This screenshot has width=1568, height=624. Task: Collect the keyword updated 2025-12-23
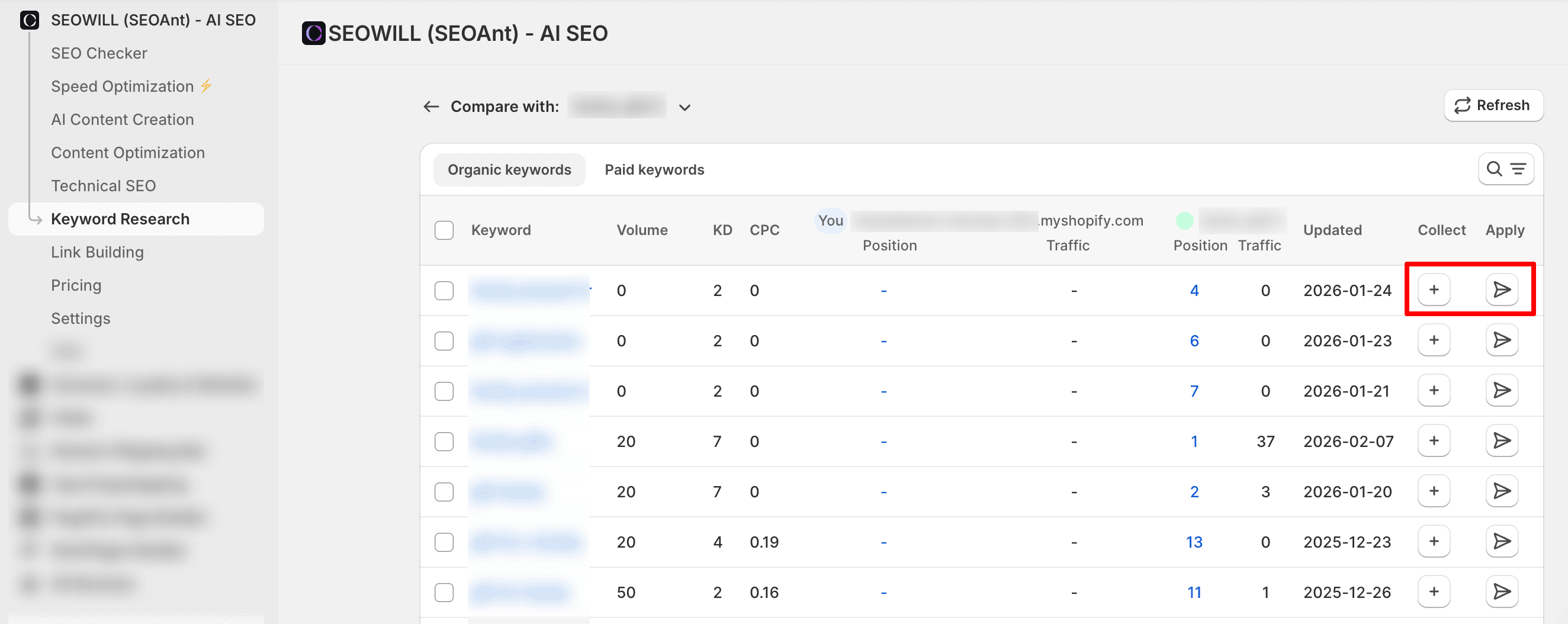pos(1433,541)
